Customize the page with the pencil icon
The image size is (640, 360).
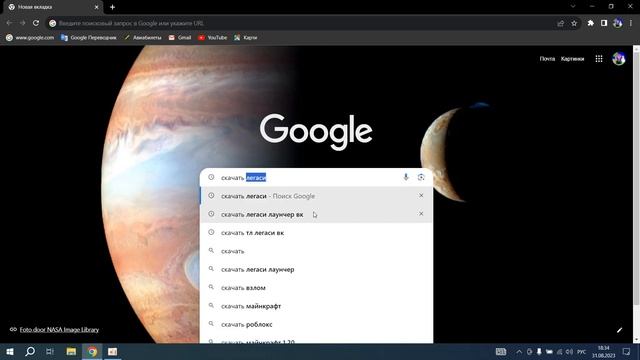[x=620, y=330]
